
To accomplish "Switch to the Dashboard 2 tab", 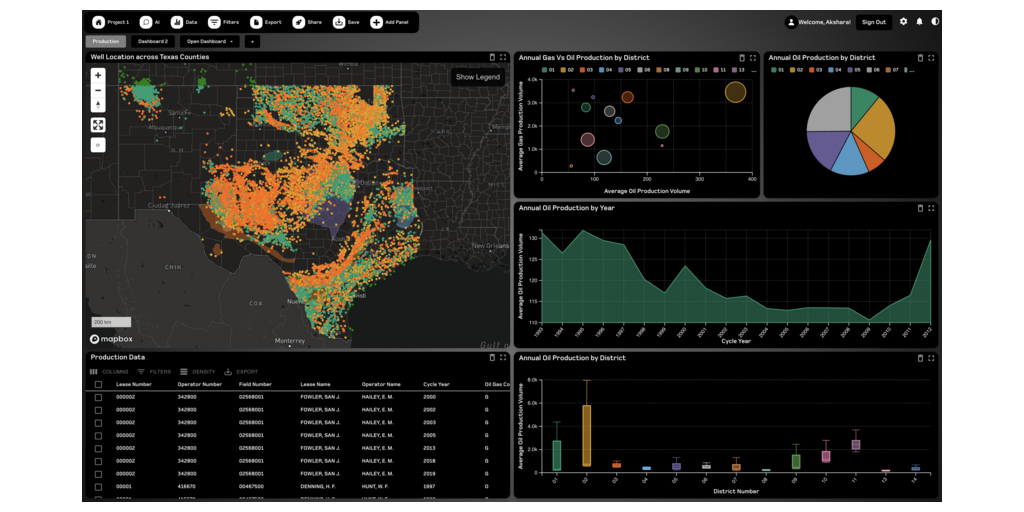I will (153, 42).
